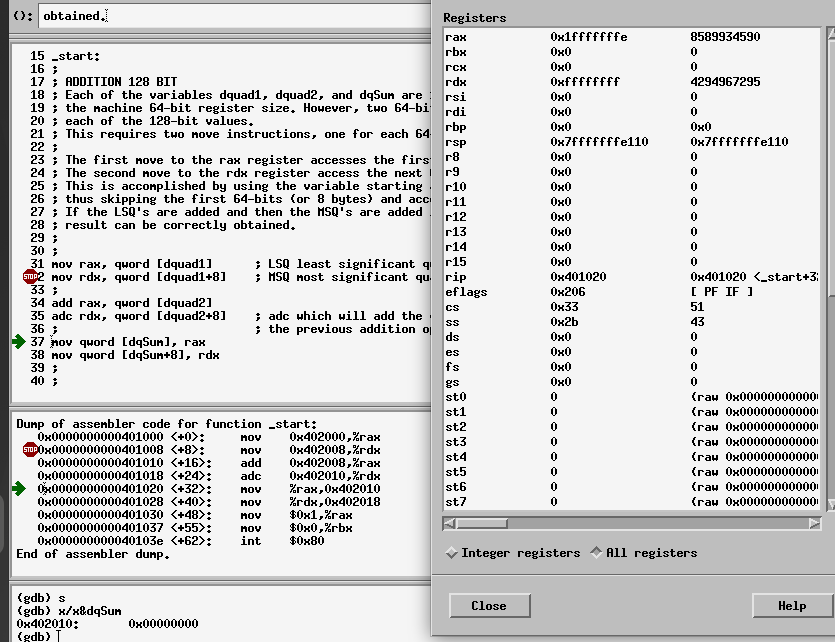835x642 pixels.
Task: Select the rbx register row
Action: point(632,52)
